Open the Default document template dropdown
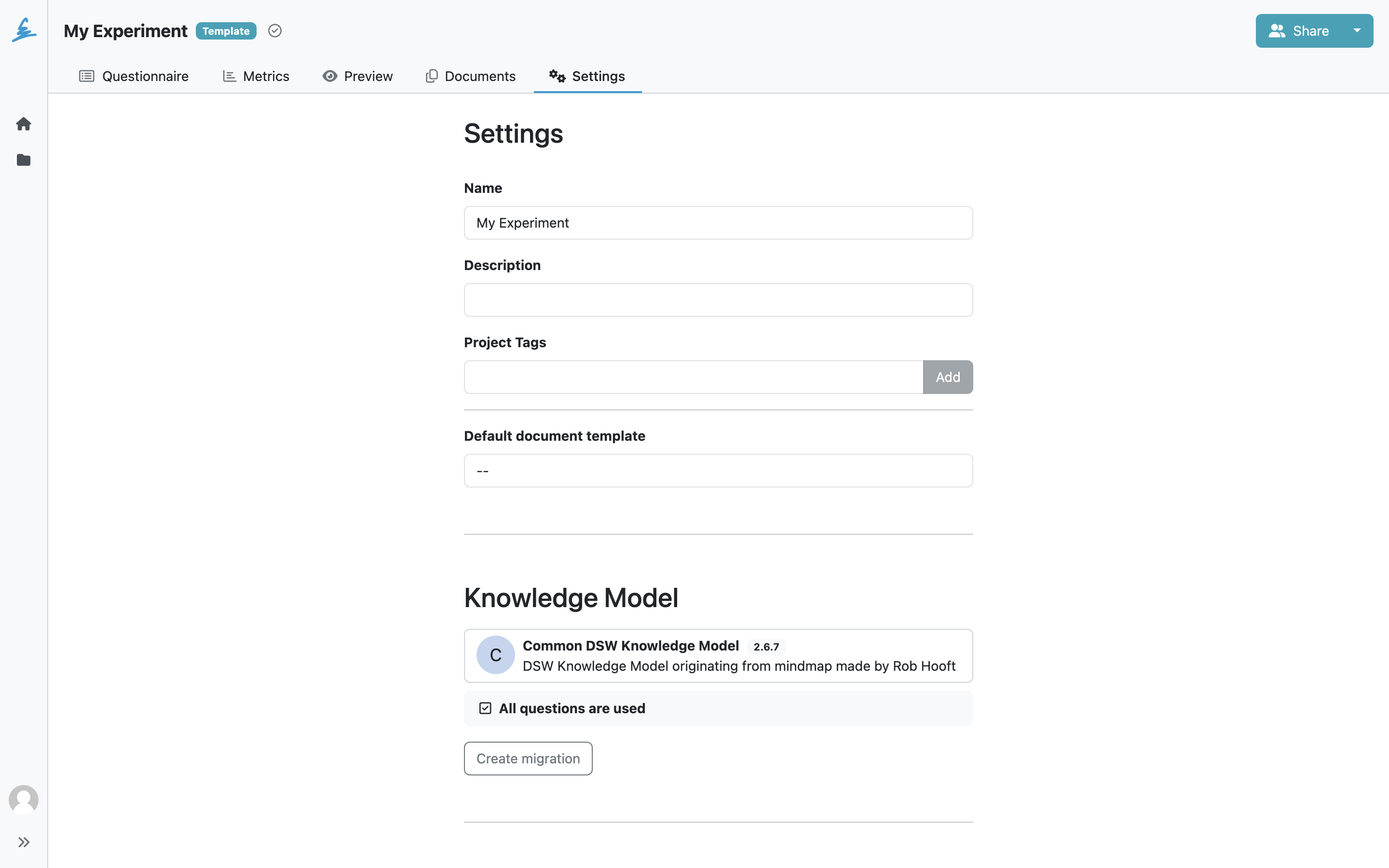This screenshot has width=1389, height=868. tap(718, 471)
